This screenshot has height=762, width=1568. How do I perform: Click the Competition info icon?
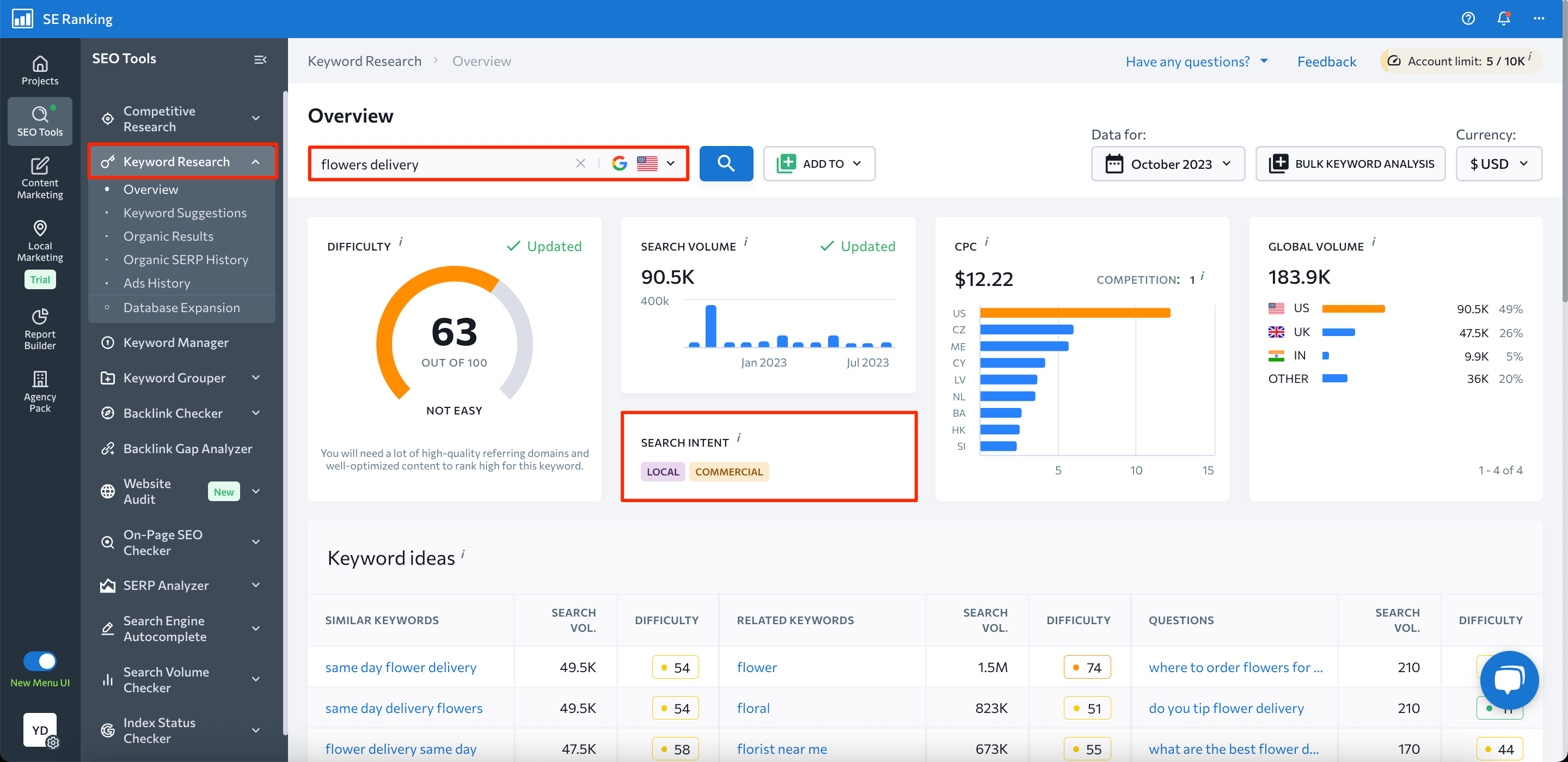point(1202,276)
